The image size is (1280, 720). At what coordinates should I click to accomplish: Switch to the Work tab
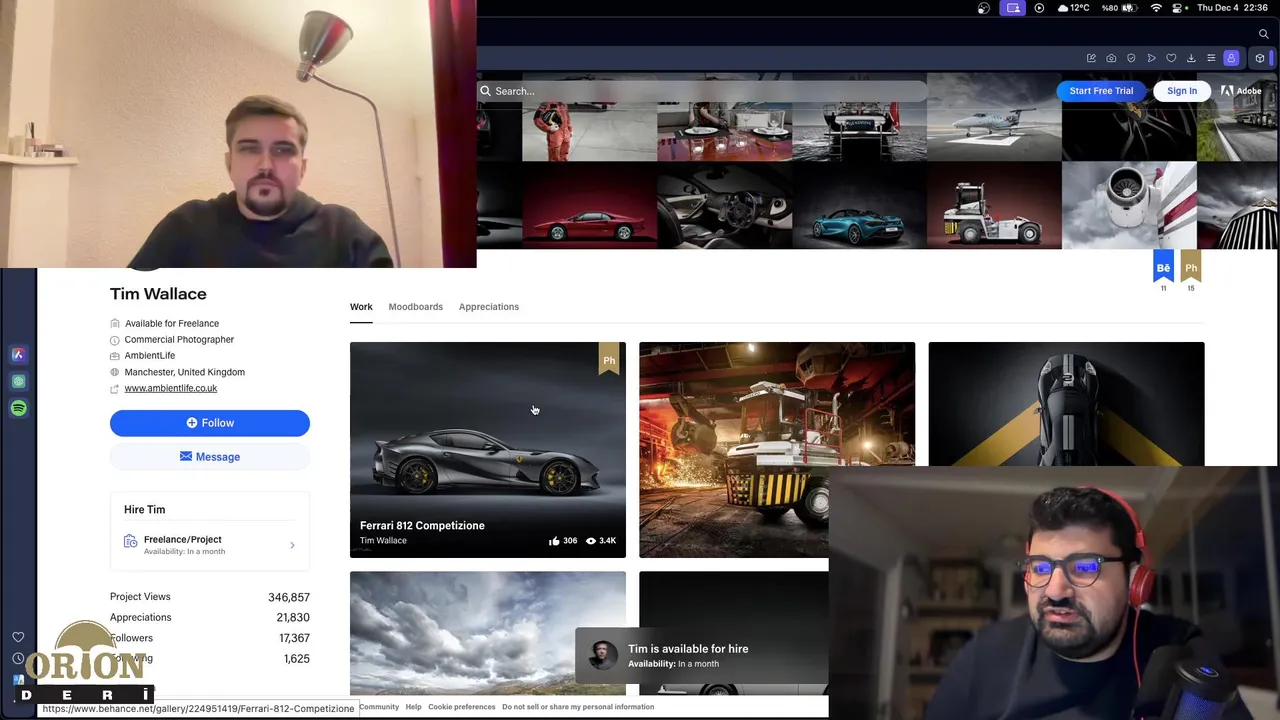[361, 307]
